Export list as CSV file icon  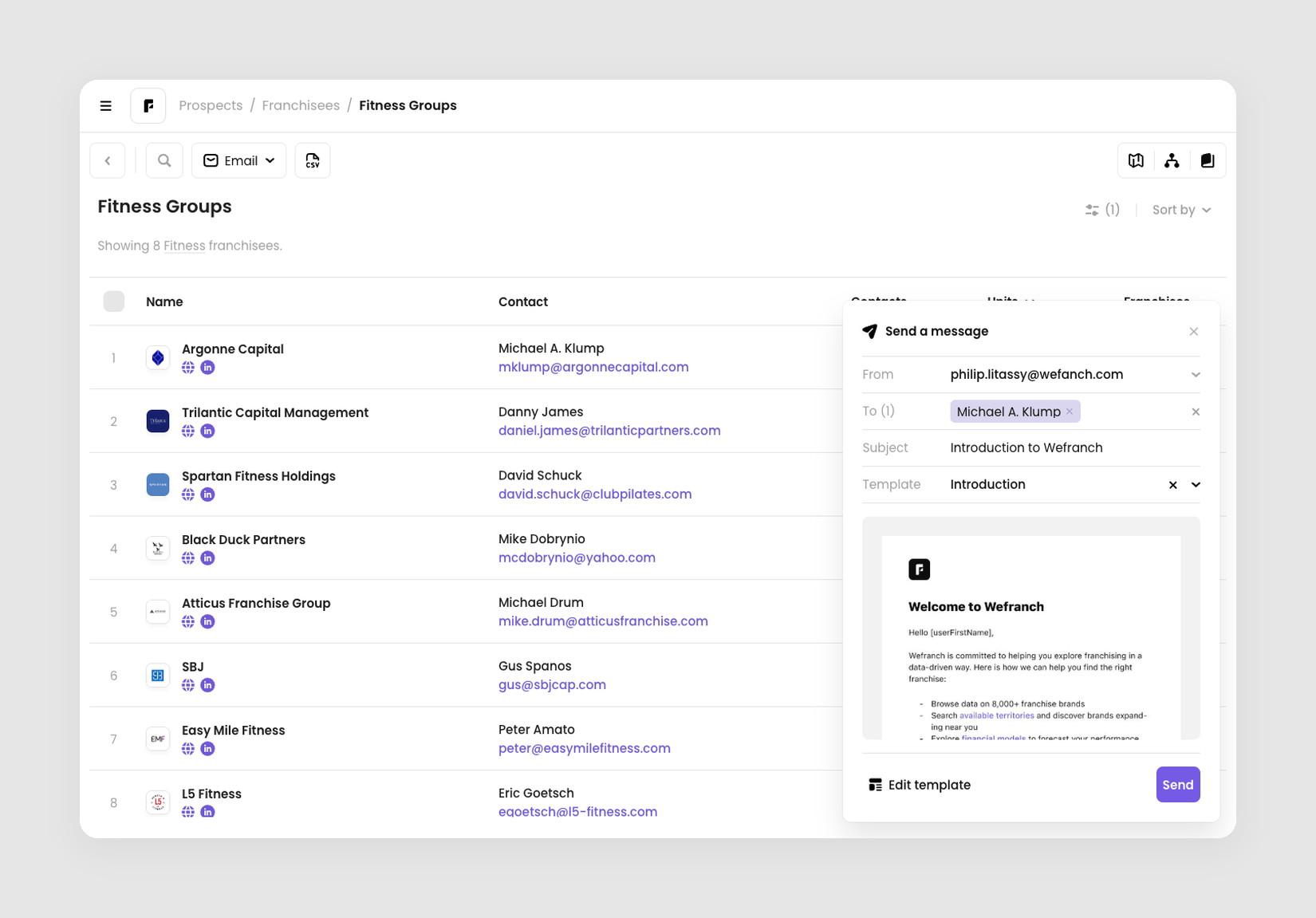click(x=313, y=160)
